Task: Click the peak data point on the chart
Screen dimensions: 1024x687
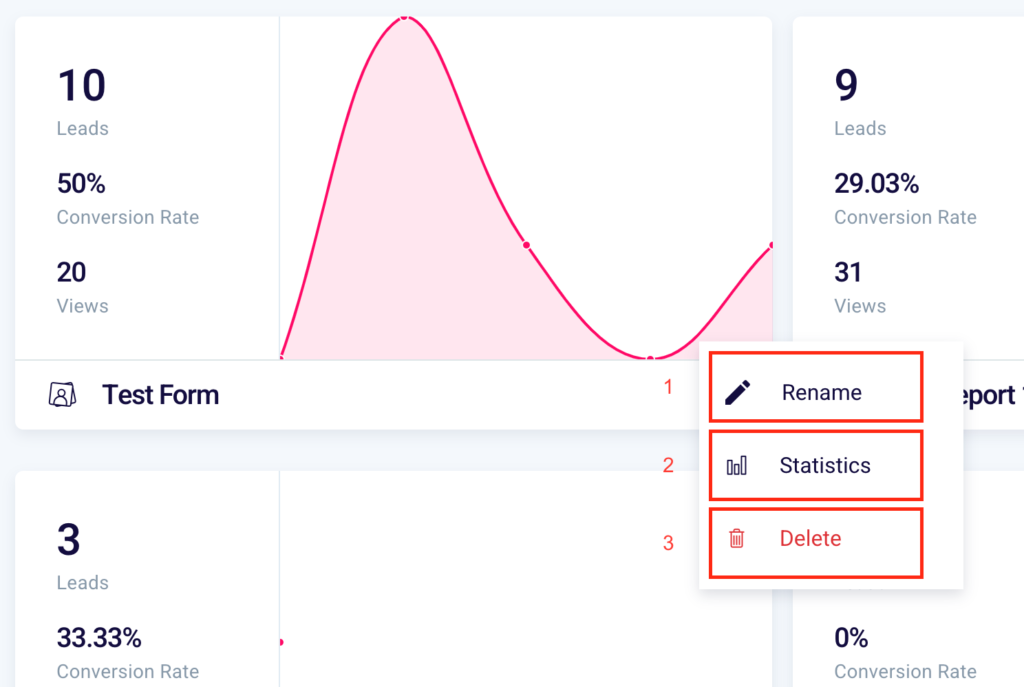Action: (405, 17)
